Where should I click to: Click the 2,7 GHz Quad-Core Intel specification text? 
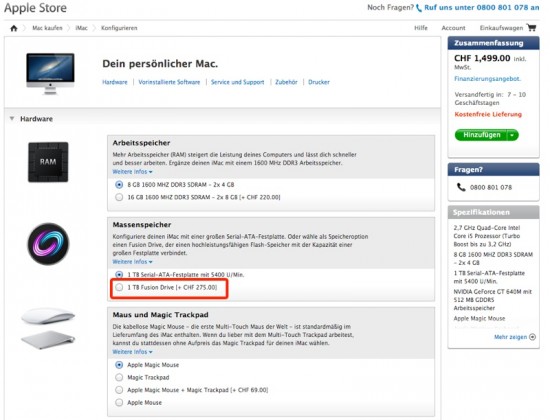pyautogui.click(x=487, y=236)
